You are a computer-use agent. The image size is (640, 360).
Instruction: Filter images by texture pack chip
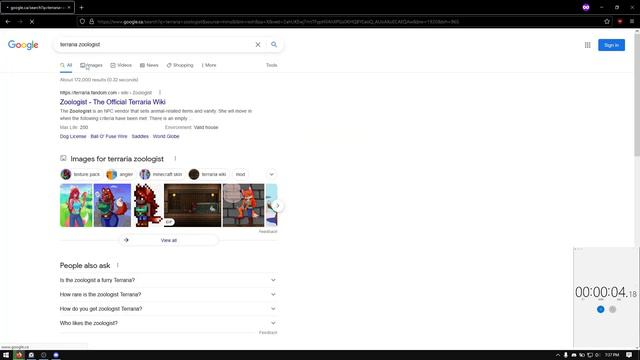pos(80,174)
